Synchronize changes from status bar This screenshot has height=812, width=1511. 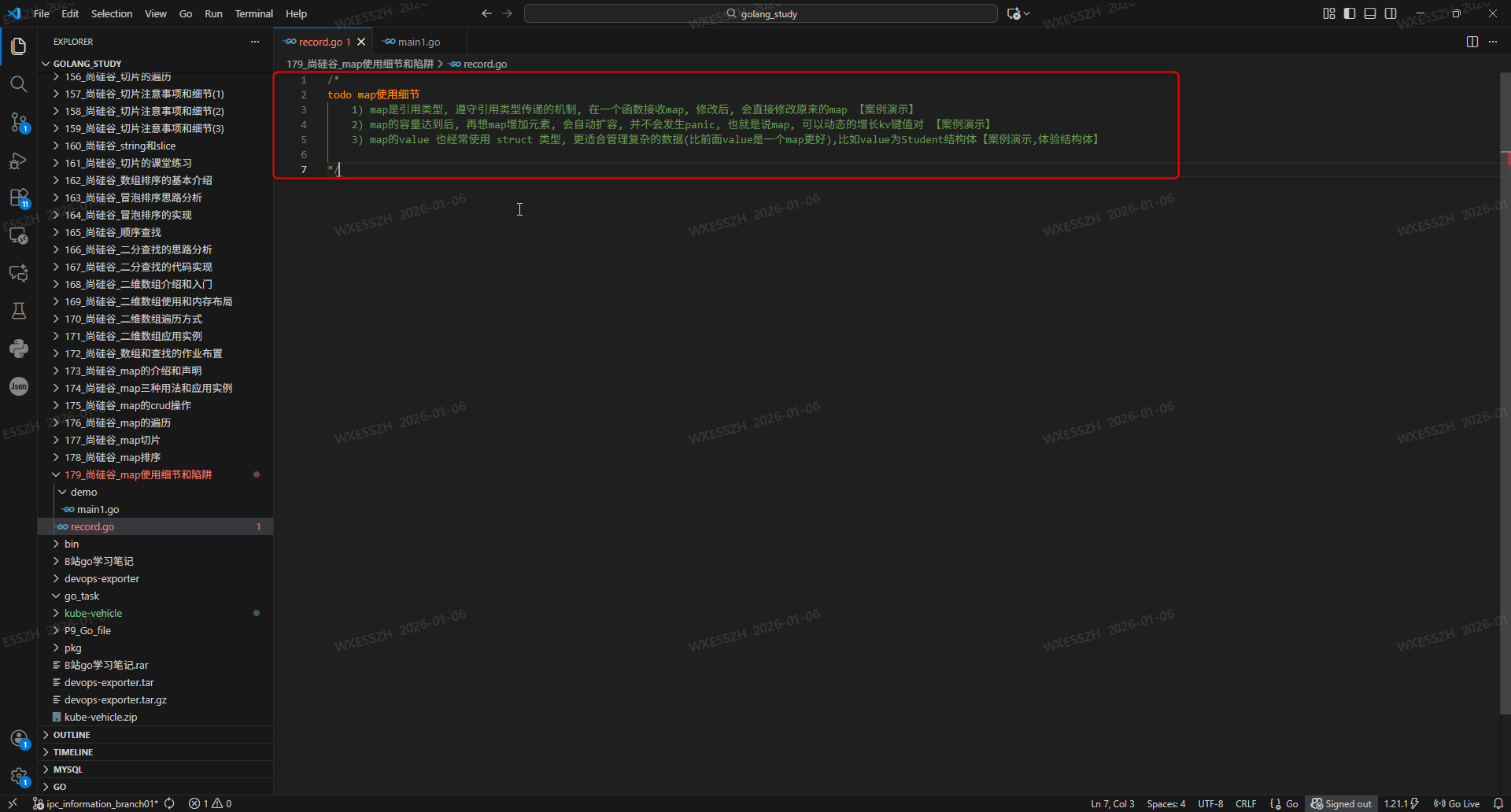pos(170,803)
